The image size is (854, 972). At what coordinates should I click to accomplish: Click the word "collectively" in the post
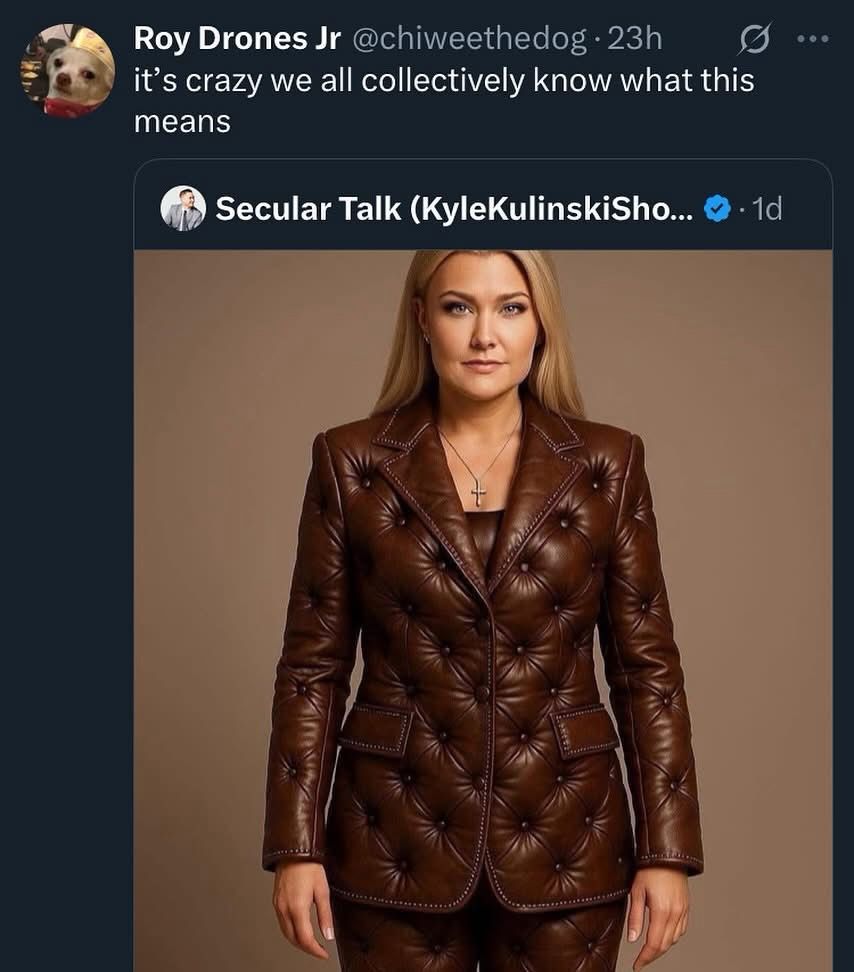pos(443,80)
